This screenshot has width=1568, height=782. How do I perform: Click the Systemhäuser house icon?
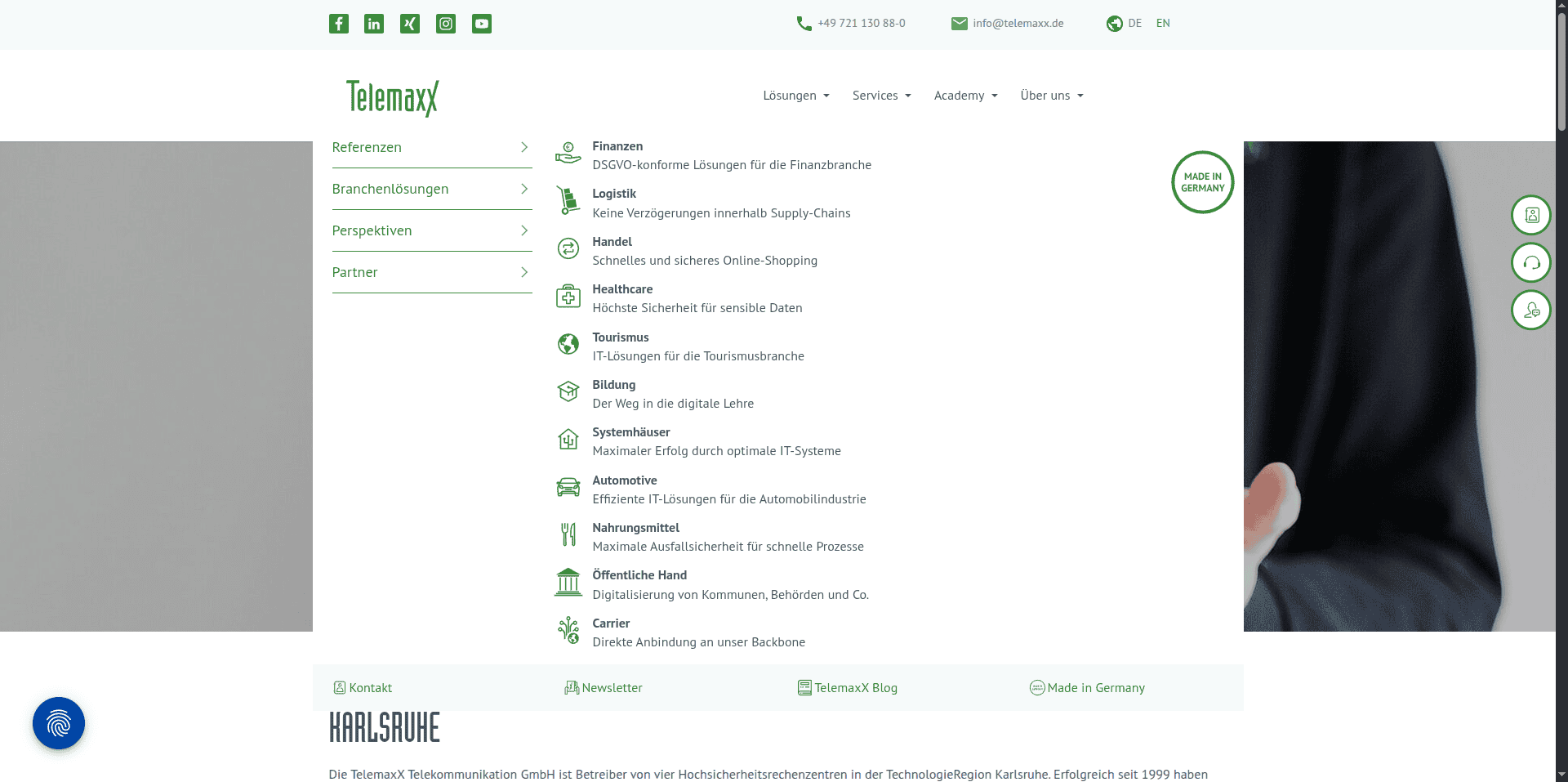(568, 440)
